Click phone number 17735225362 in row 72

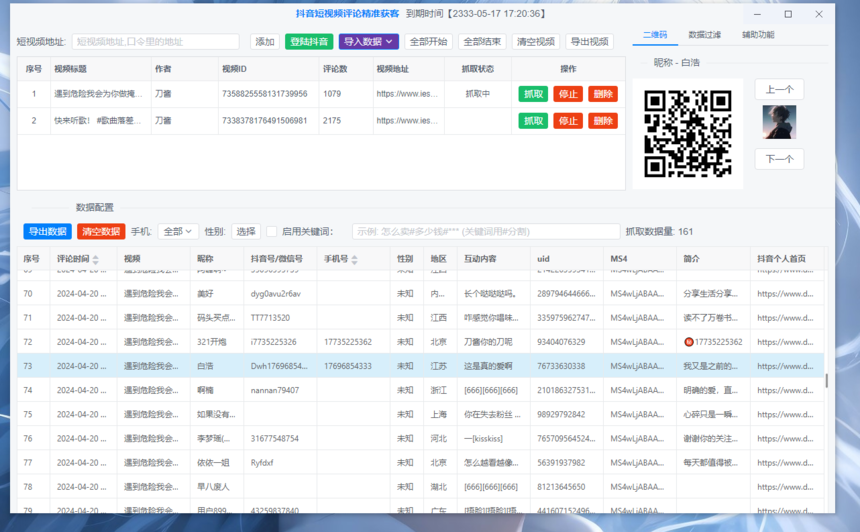tap(348, 342)
